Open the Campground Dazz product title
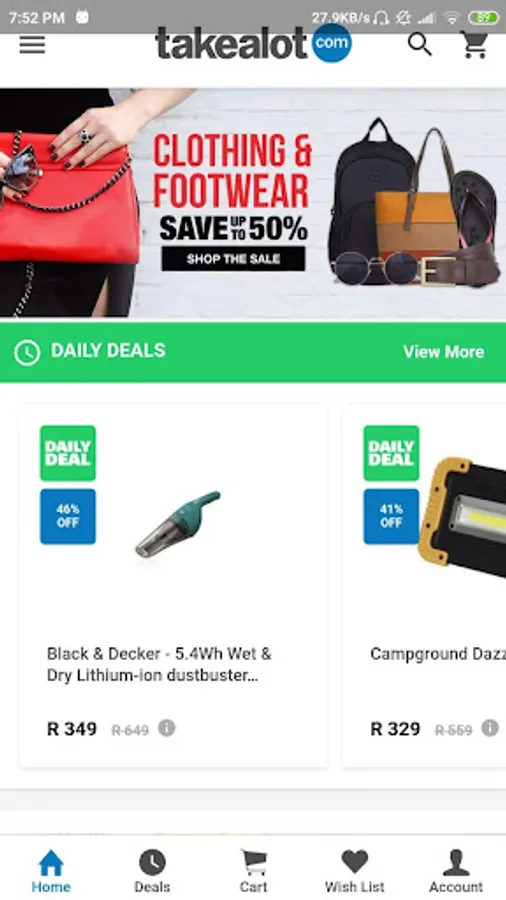This screenshot has height=900, width=506. pos(438,654)
